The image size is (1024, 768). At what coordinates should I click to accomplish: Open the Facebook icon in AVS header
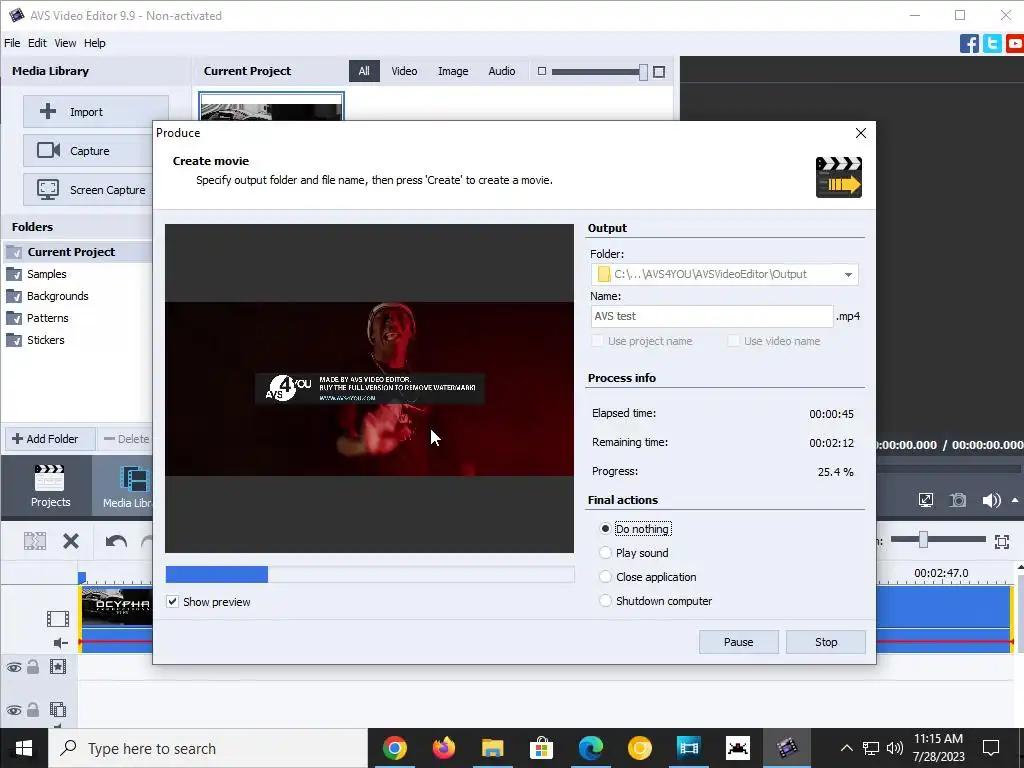[969, 44]
